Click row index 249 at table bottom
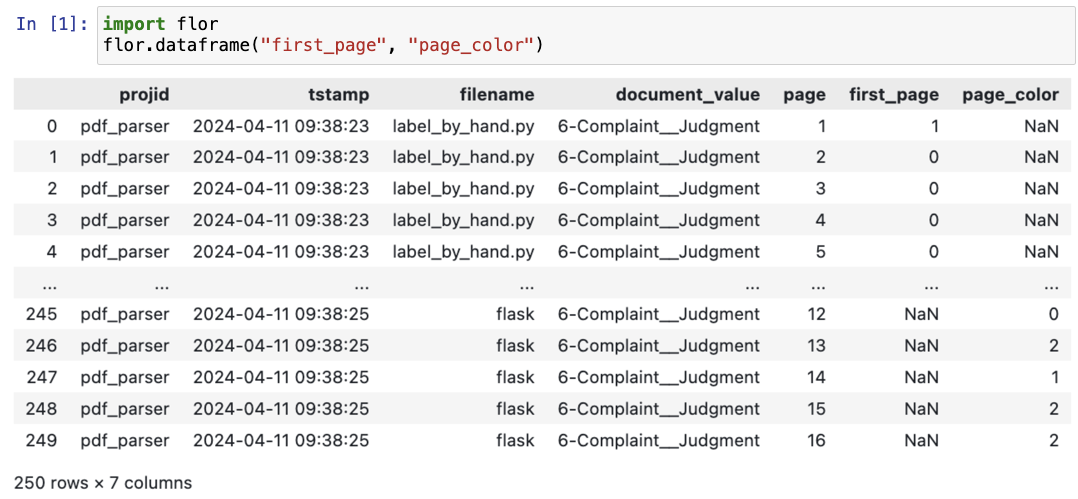 41,440
